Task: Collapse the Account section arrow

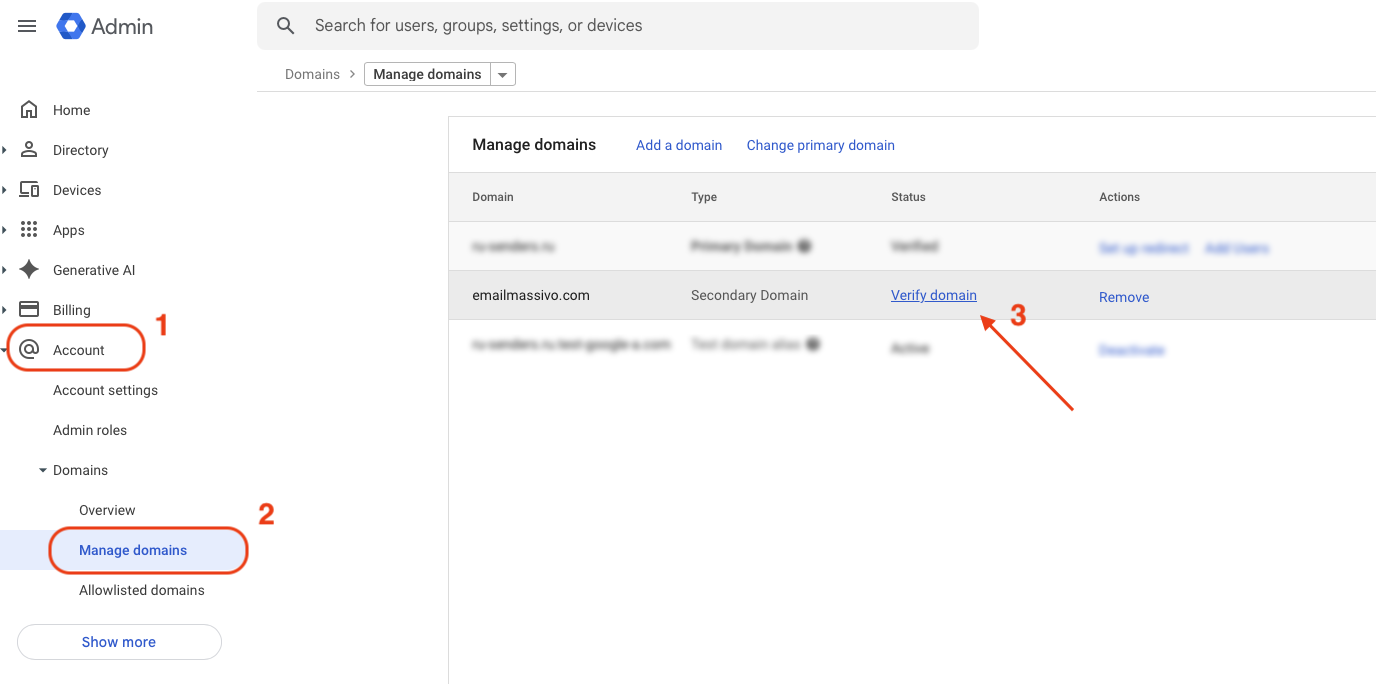Action: coord(5,350)
